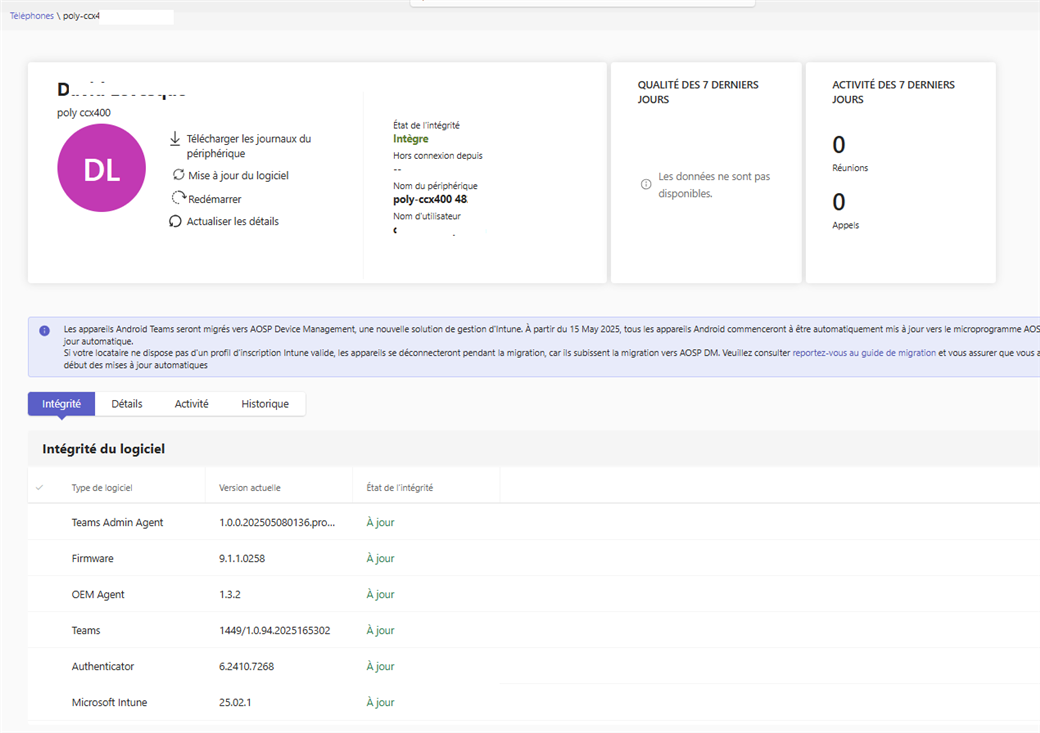Click the Teams software row name

click(86, 630)
